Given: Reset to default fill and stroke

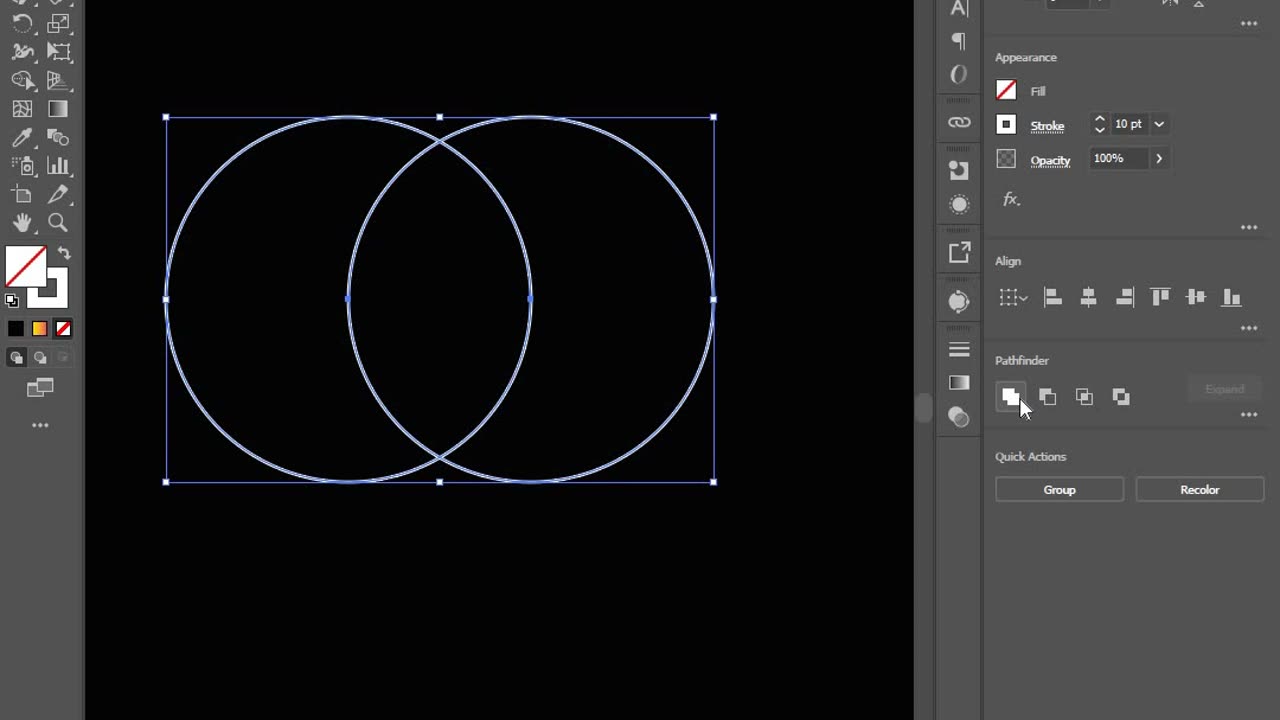Looking at the screenshot, I should click(x=12, y=299).
